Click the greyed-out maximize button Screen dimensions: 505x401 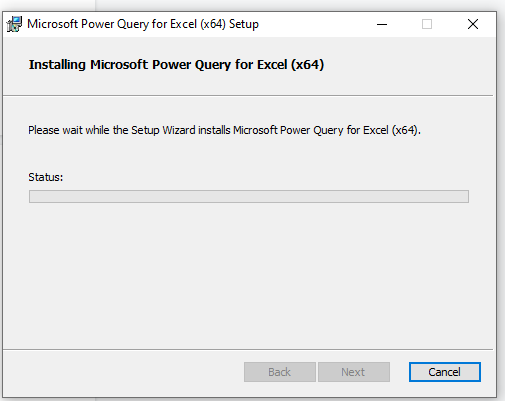427,24
